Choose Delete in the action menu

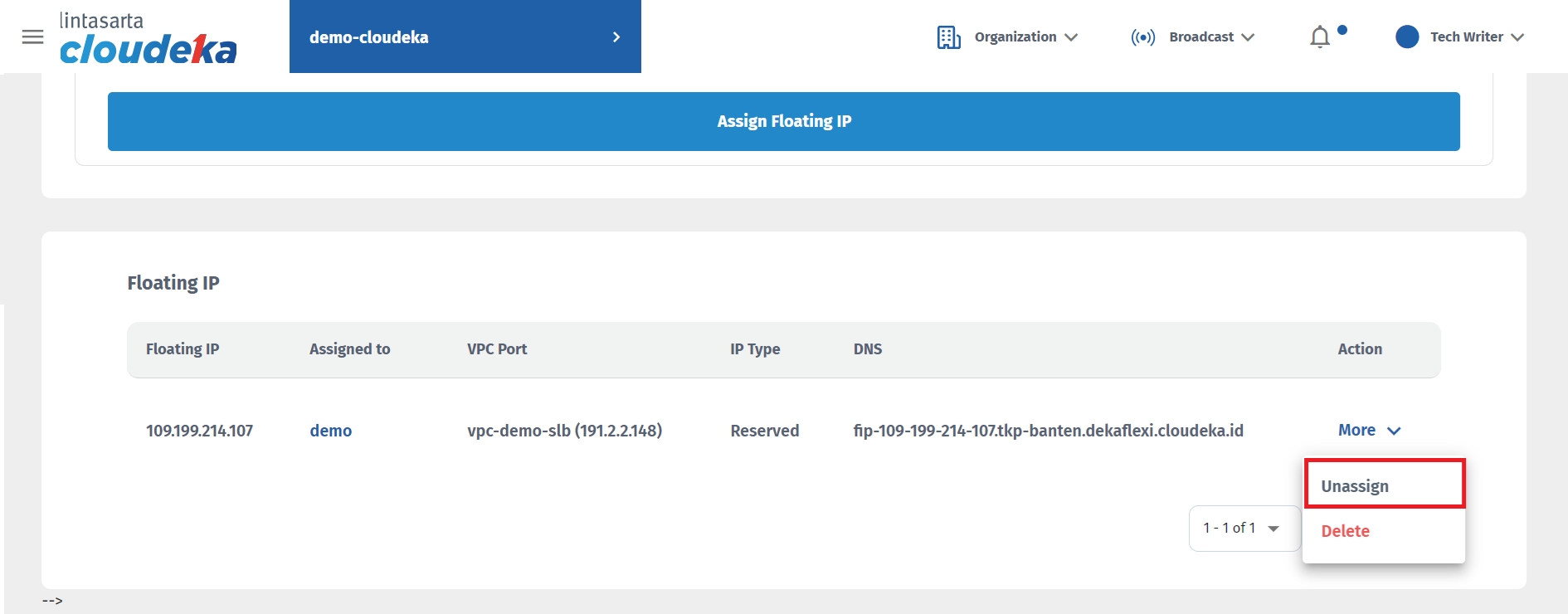pyautogui.click(x=1345, y=531)
